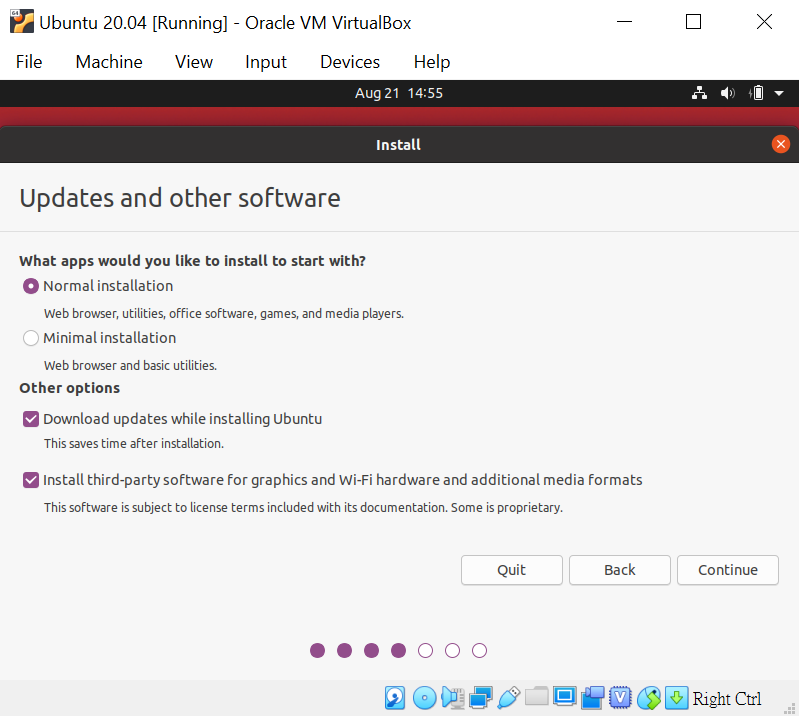Toggle Install third-party software checkbox
Image resolution: width=799 pixels, height=716 pixels.
(x=31, y=480)
